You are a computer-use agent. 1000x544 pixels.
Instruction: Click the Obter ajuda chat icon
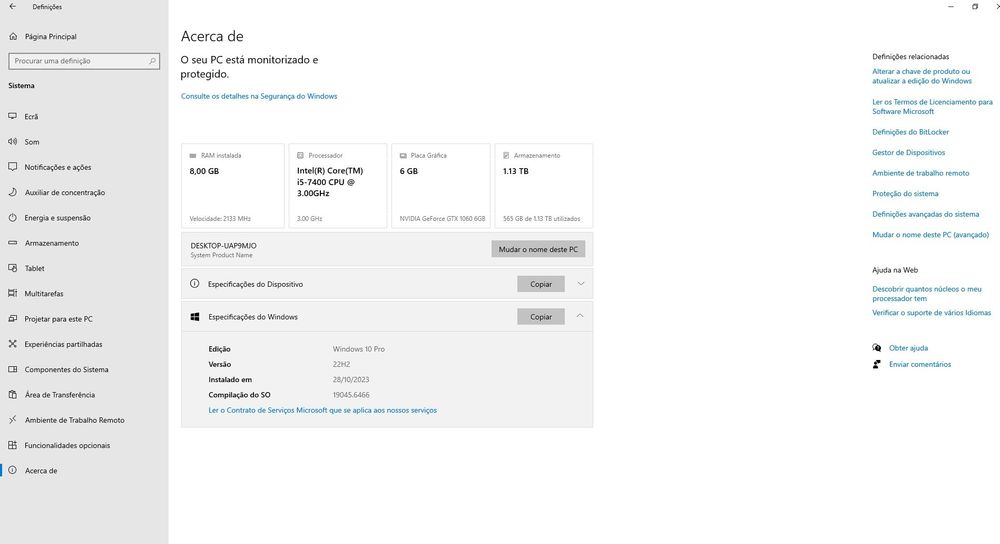pos(877,348)
